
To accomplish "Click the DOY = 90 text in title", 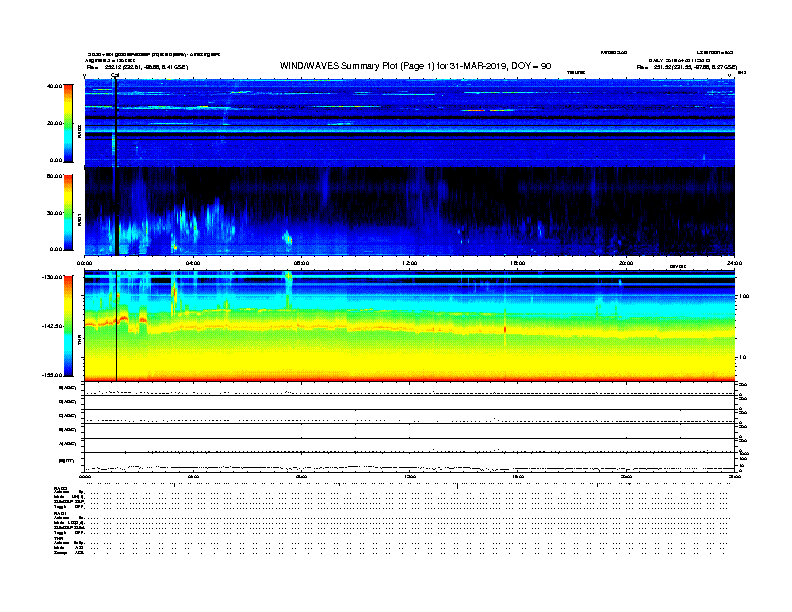I will click(531, 66).
